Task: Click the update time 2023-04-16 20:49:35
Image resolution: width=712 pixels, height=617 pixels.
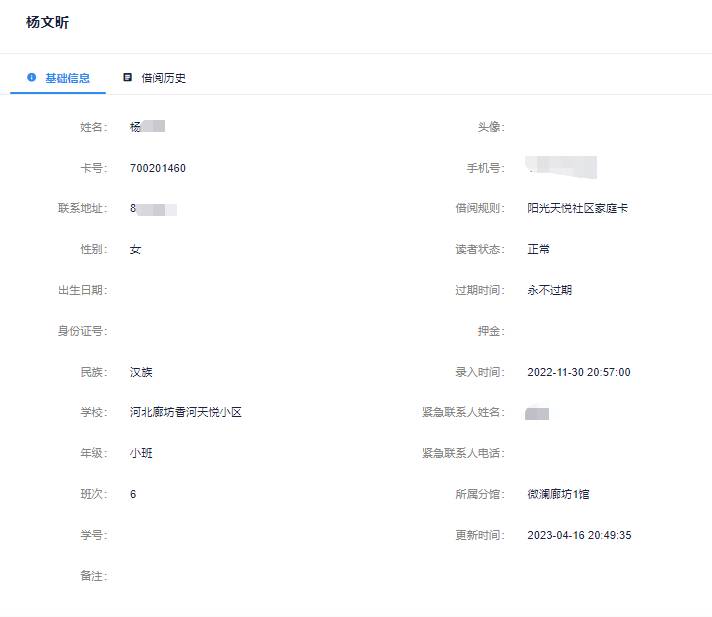Action: point(579,535)
